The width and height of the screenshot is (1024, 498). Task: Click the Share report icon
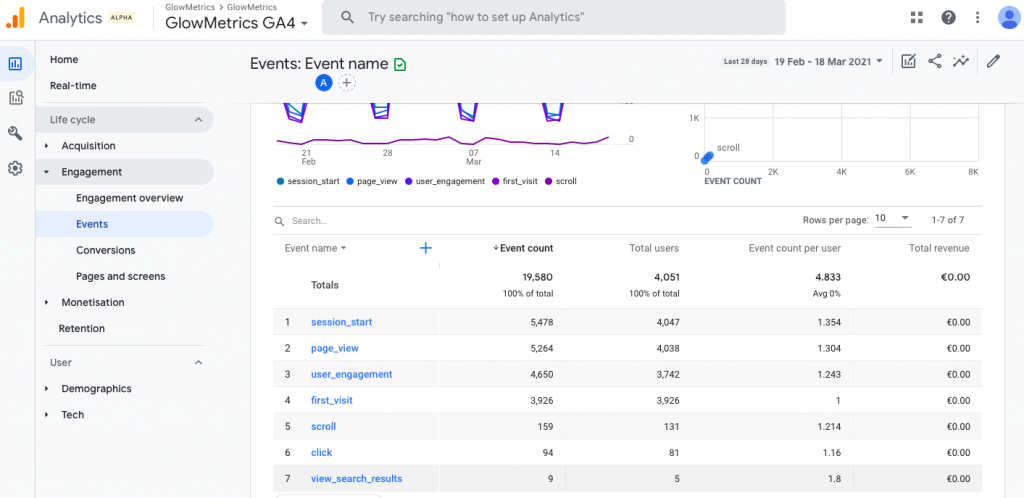pos(935,61)
